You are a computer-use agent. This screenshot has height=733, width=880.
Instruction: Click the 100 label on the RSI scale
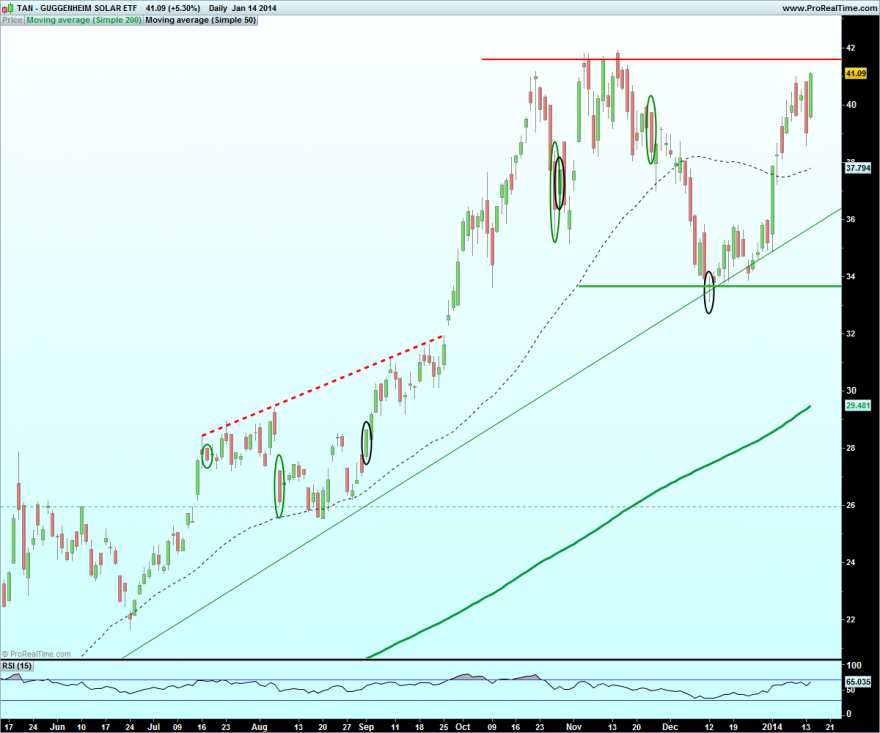click(854, 665)
